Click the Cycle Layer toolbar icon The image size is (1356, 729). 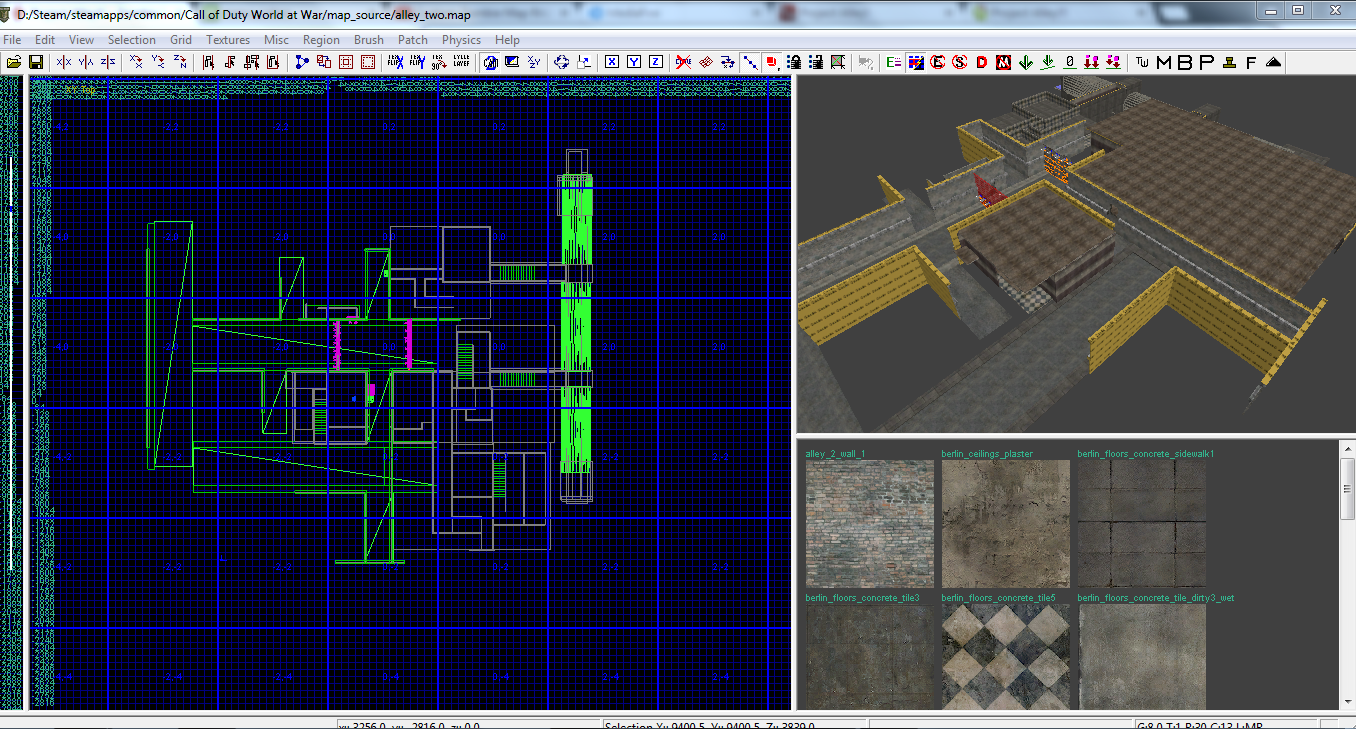click(460, 62)
